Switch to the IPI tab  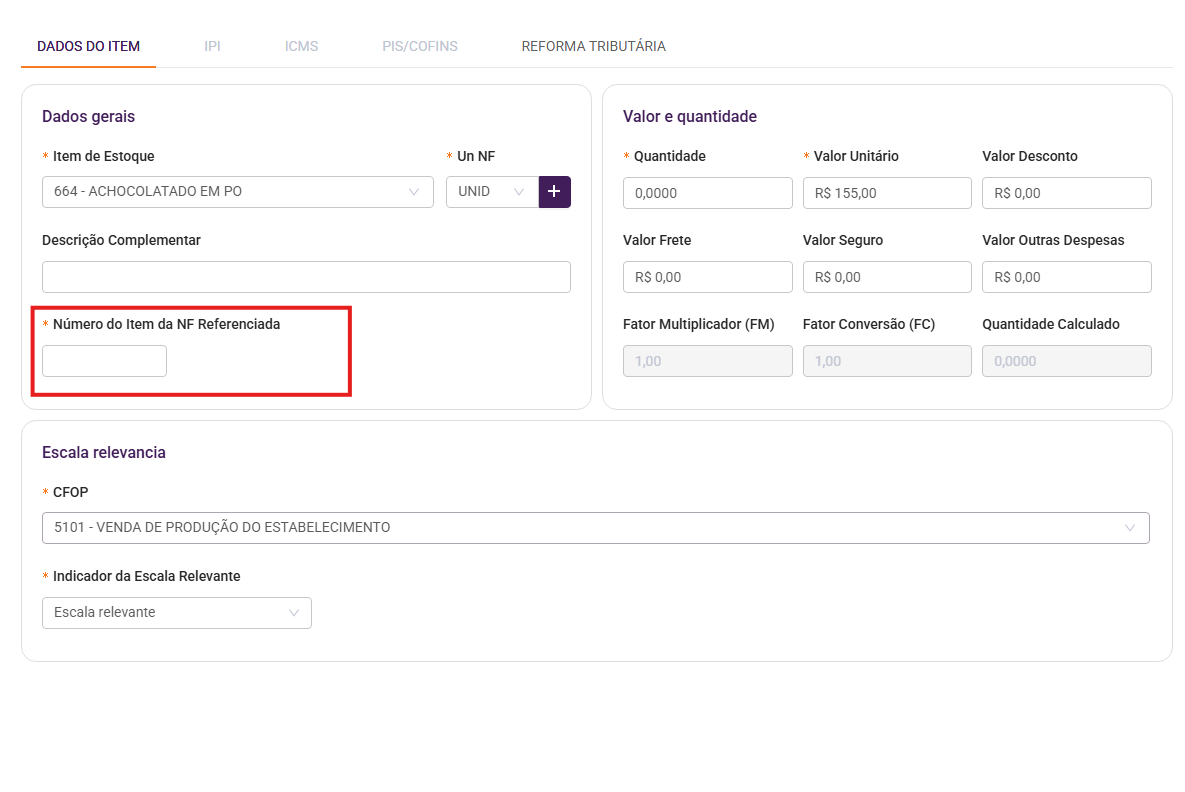click(x=212, y=46)
